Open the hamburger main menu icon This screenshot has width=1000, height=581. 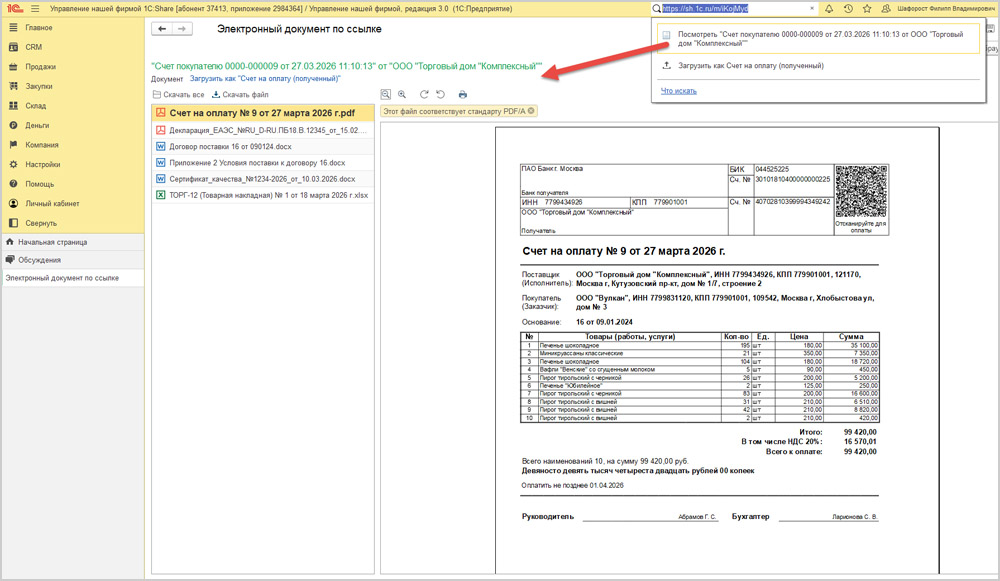click(x=35, y=8)
